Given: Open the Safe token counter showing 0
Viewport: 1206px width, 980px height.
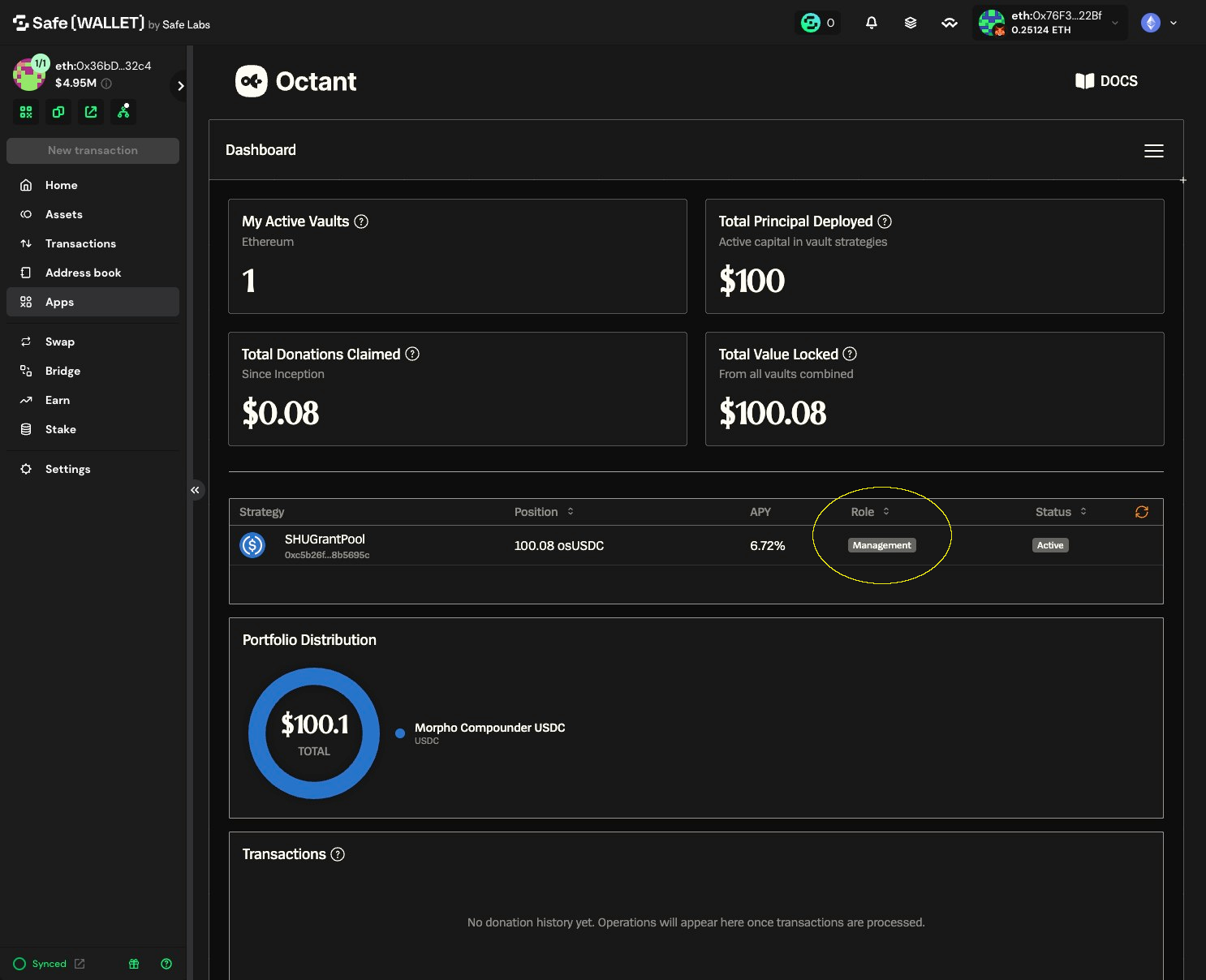Looking at the screenshot, I should (818, 23).
